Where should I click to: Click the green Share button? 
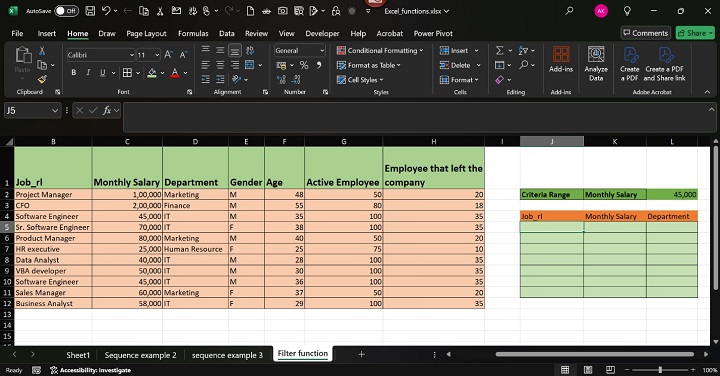[695, 33]
